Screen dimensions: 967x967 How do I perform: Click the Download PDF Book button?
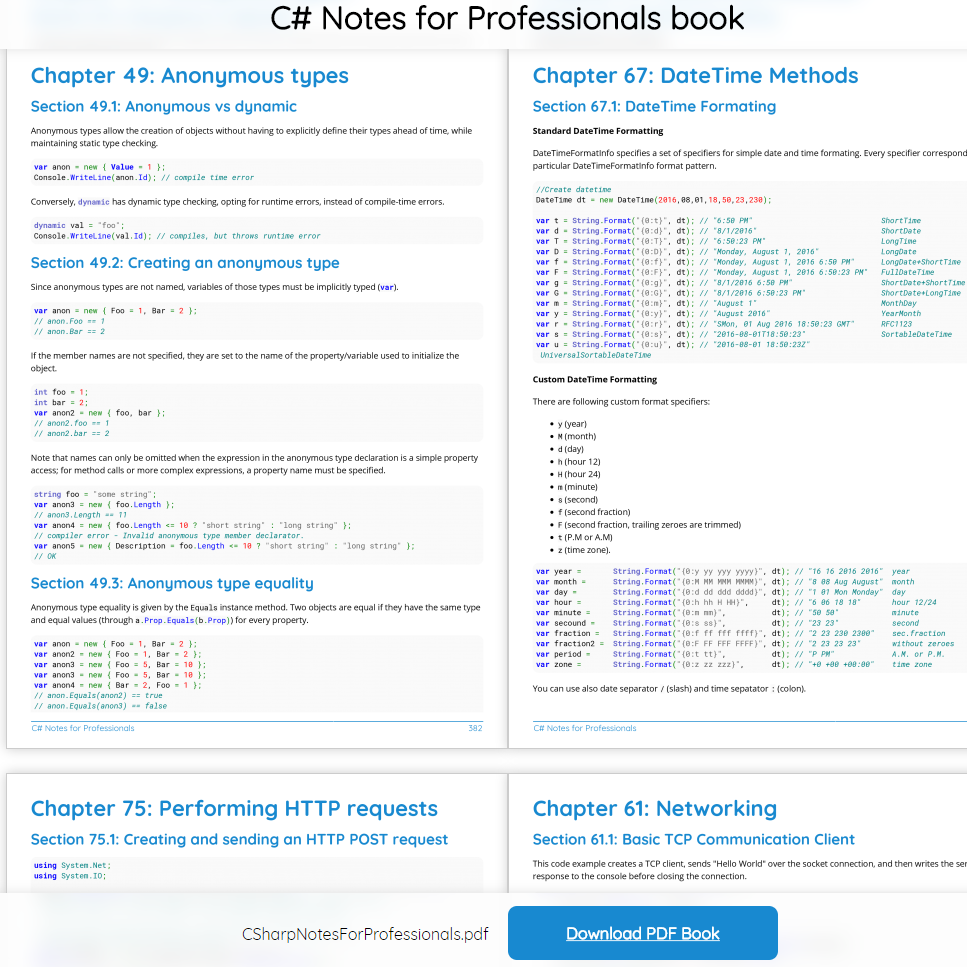tap(642, 933)
